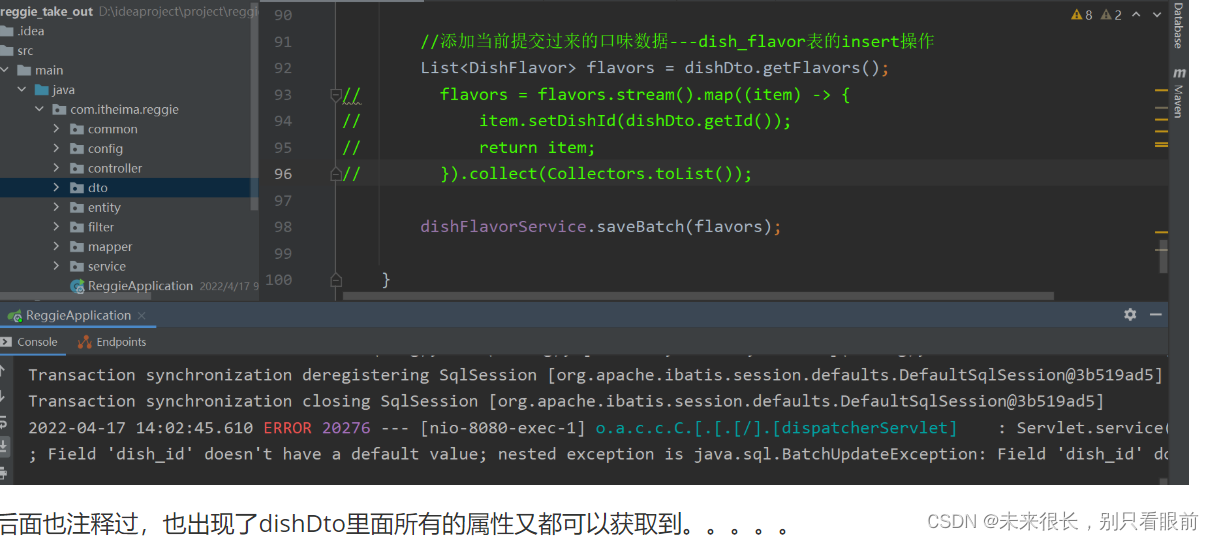Click line number 98 in gutter
The image size is (1214, 540).
[x=283, y=227]
